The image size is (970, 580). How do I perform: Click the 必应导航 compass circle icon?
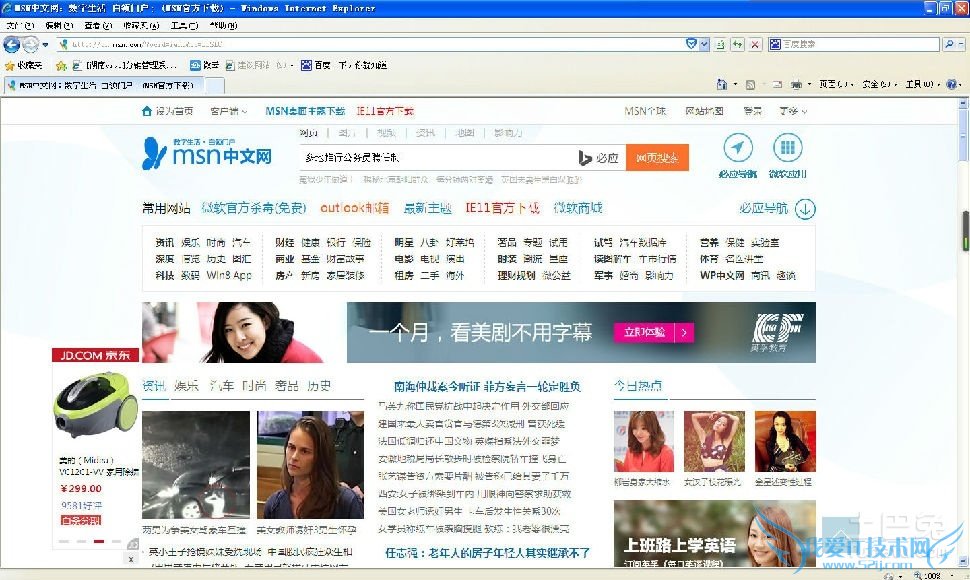point(738,148)
